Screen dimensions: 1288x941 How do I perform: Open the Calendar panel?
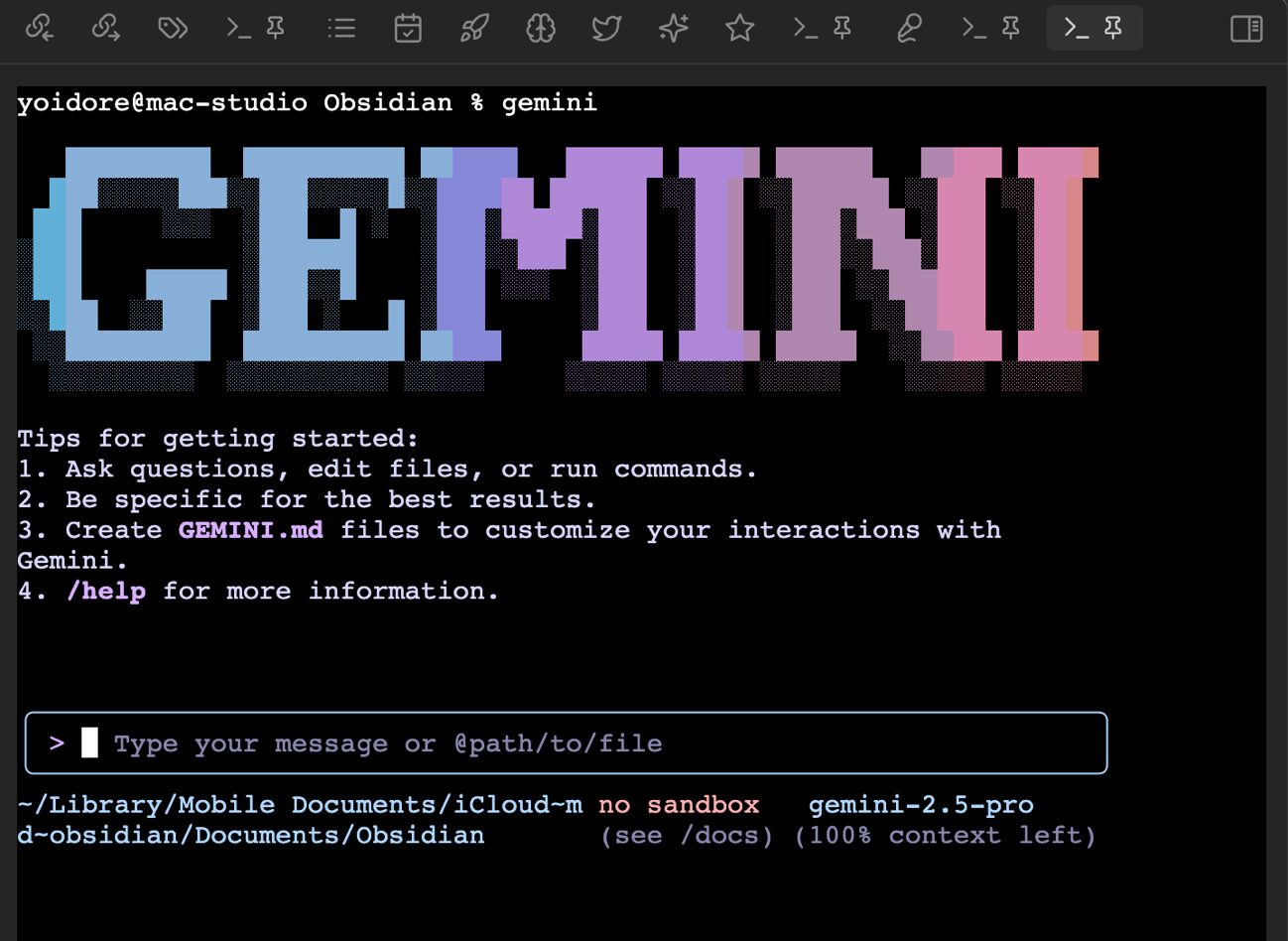click(x=408, y=28)
